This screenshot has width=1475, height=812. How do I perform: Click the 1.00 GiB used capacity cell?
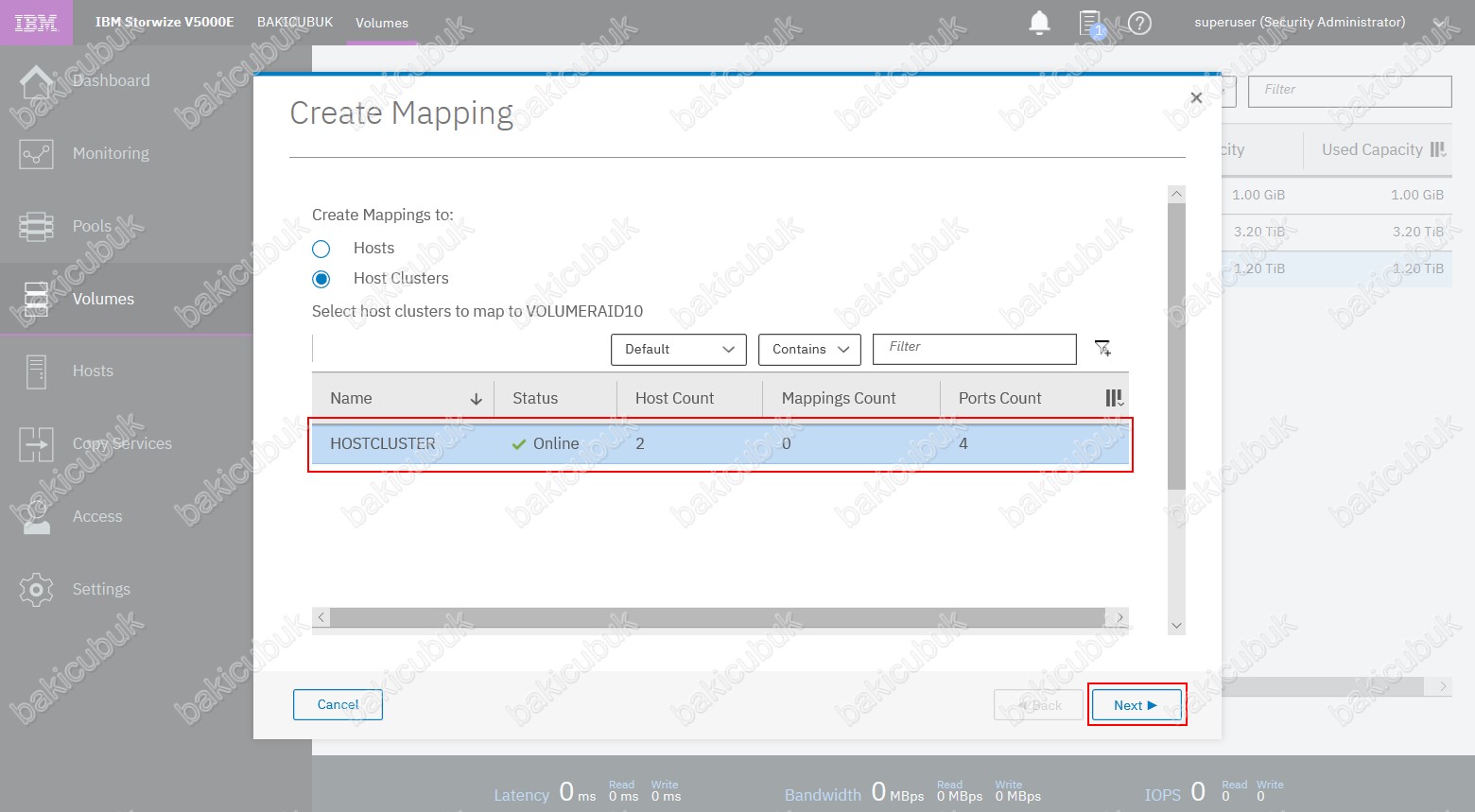point(1417,195)
